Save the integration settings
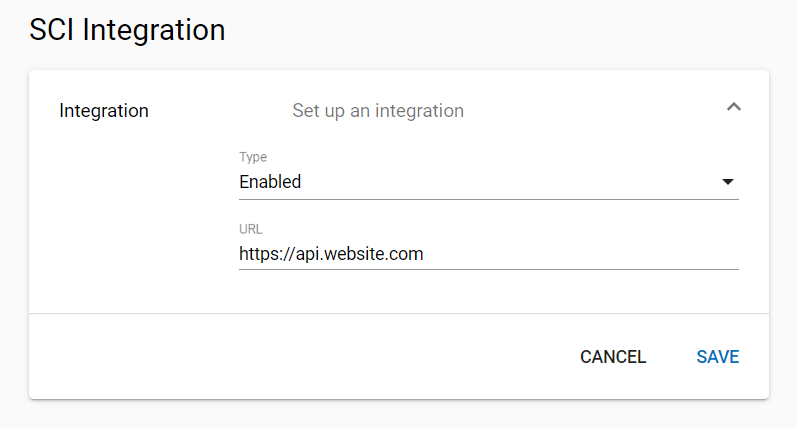Image resolution: width=797 pixels, height=428 pixels. [718, 357]
